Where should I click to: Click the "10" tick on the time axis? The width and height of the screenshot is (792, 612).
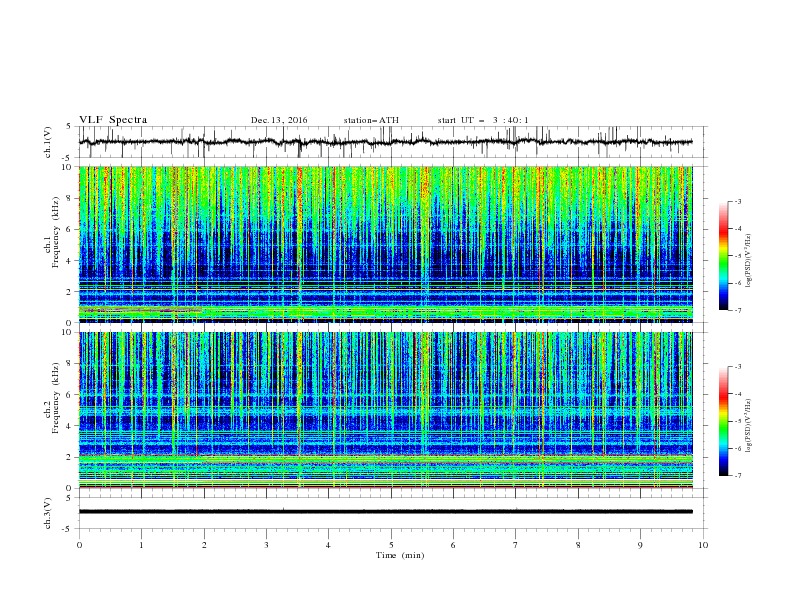click(x=703, y=545)
